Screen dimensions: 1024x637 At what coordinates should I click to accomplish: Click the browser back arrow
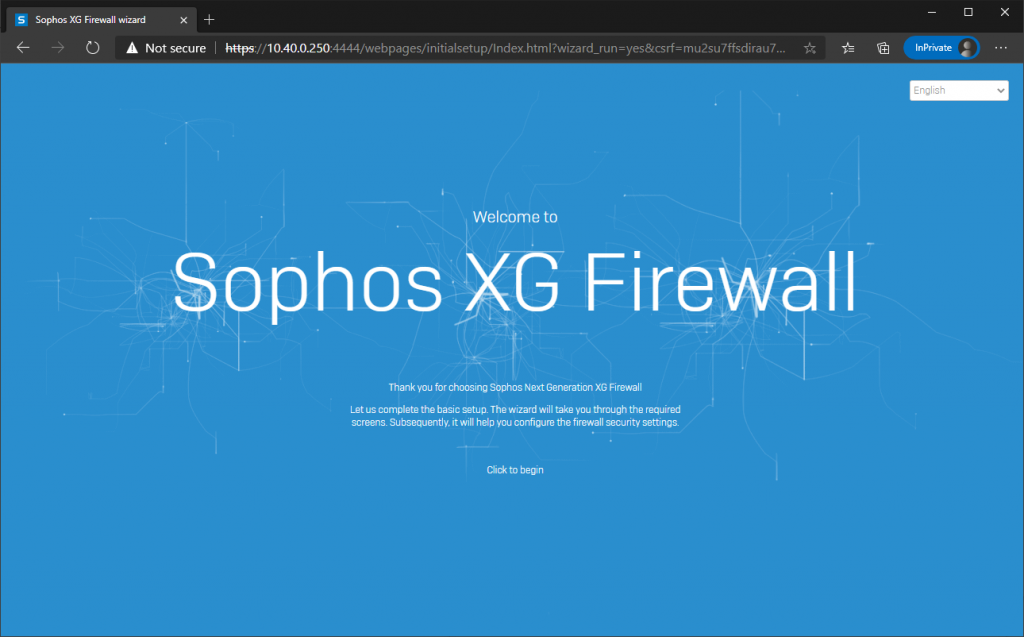coord(23,48)
